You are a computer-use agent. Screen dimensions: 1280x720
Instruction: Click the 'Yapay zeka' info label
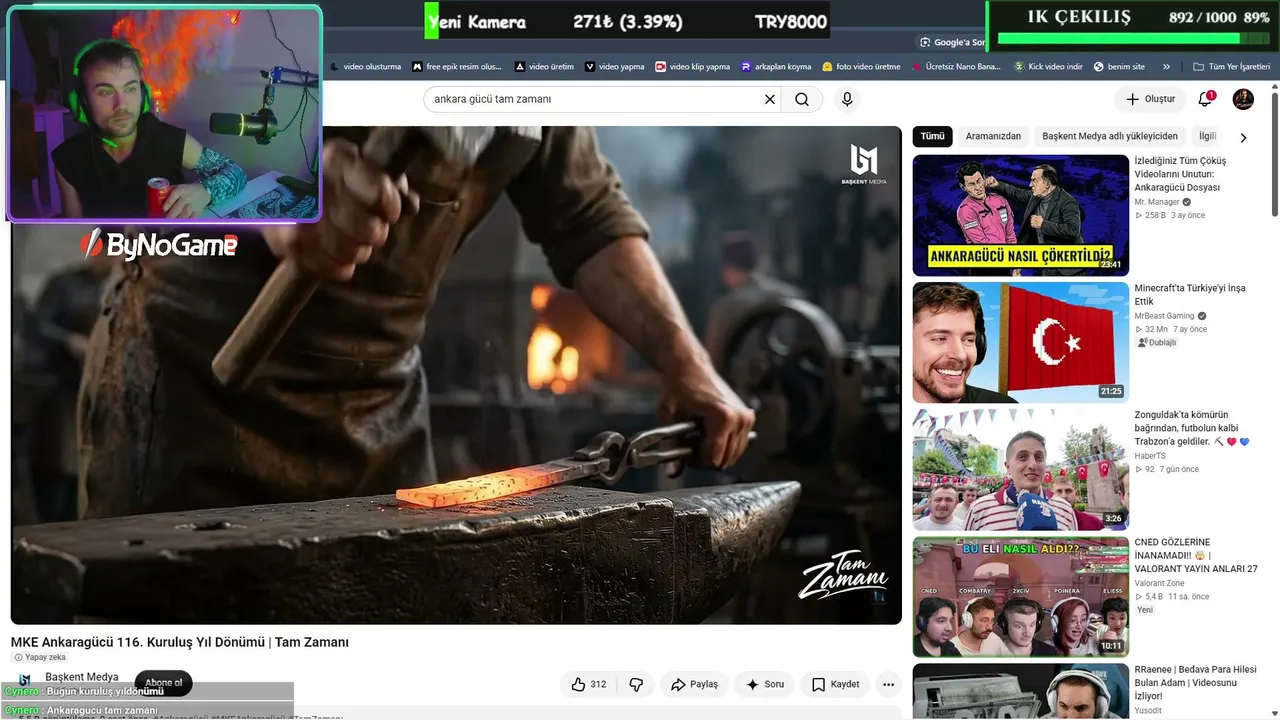[x=40, y=657]
